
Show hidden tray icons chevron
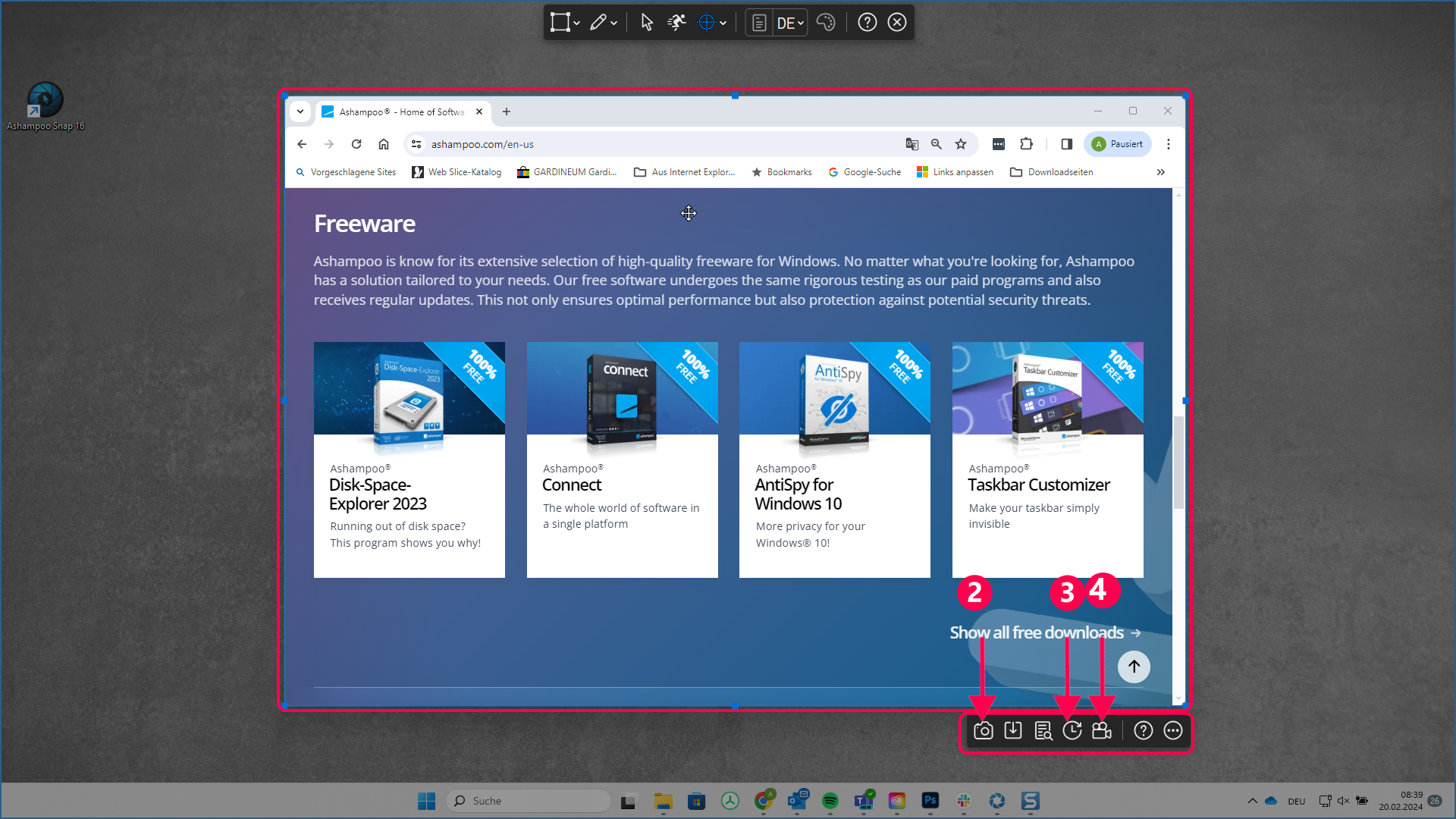(x=1253, y=801)
